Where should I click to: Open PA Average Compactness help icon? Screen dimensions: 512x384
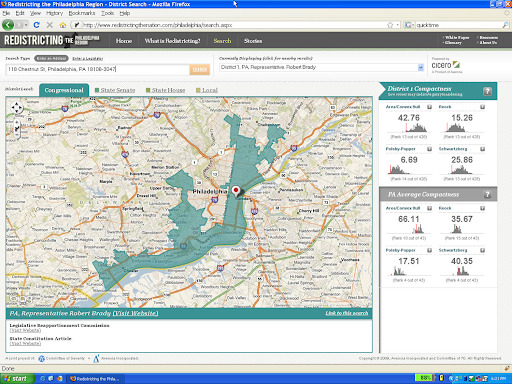point(487,194)
